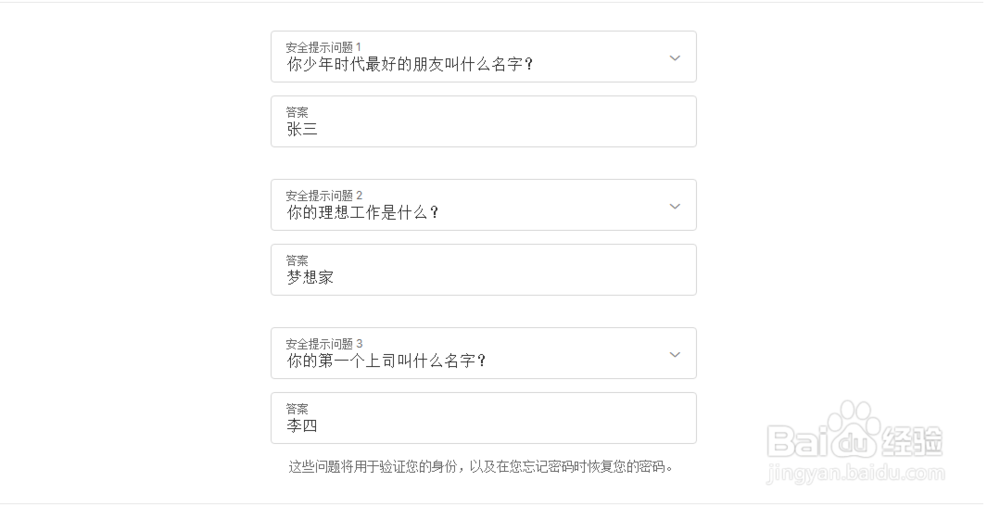Click the 答案 label above 李四
Screen dimensions: 1000x507
point(297,408)
